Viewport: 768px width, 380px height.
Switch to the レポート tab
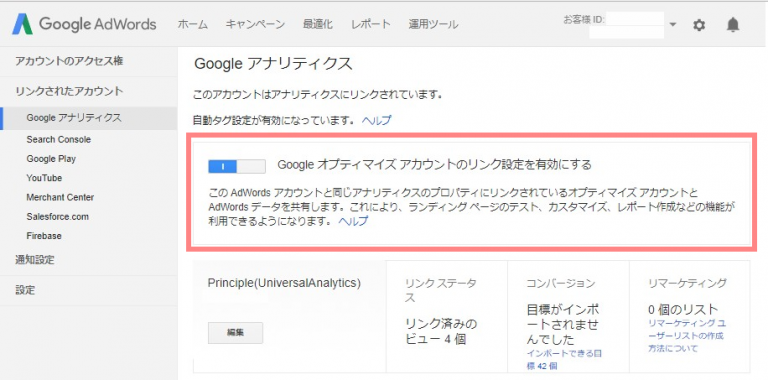pyautogui.click(x=371, y=24)
